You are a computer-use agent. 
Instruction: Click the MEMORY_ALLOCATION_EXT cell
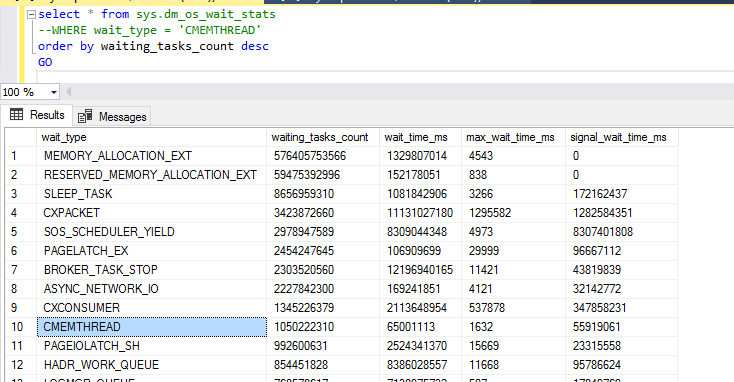[151, 156]
